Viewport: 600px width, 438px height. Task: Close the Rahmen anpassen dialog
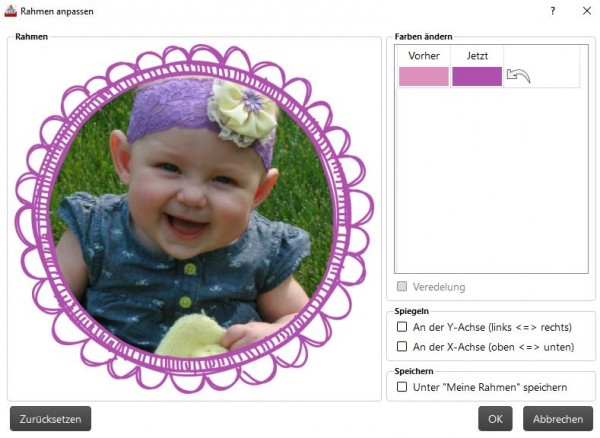[x=587, y=11]
